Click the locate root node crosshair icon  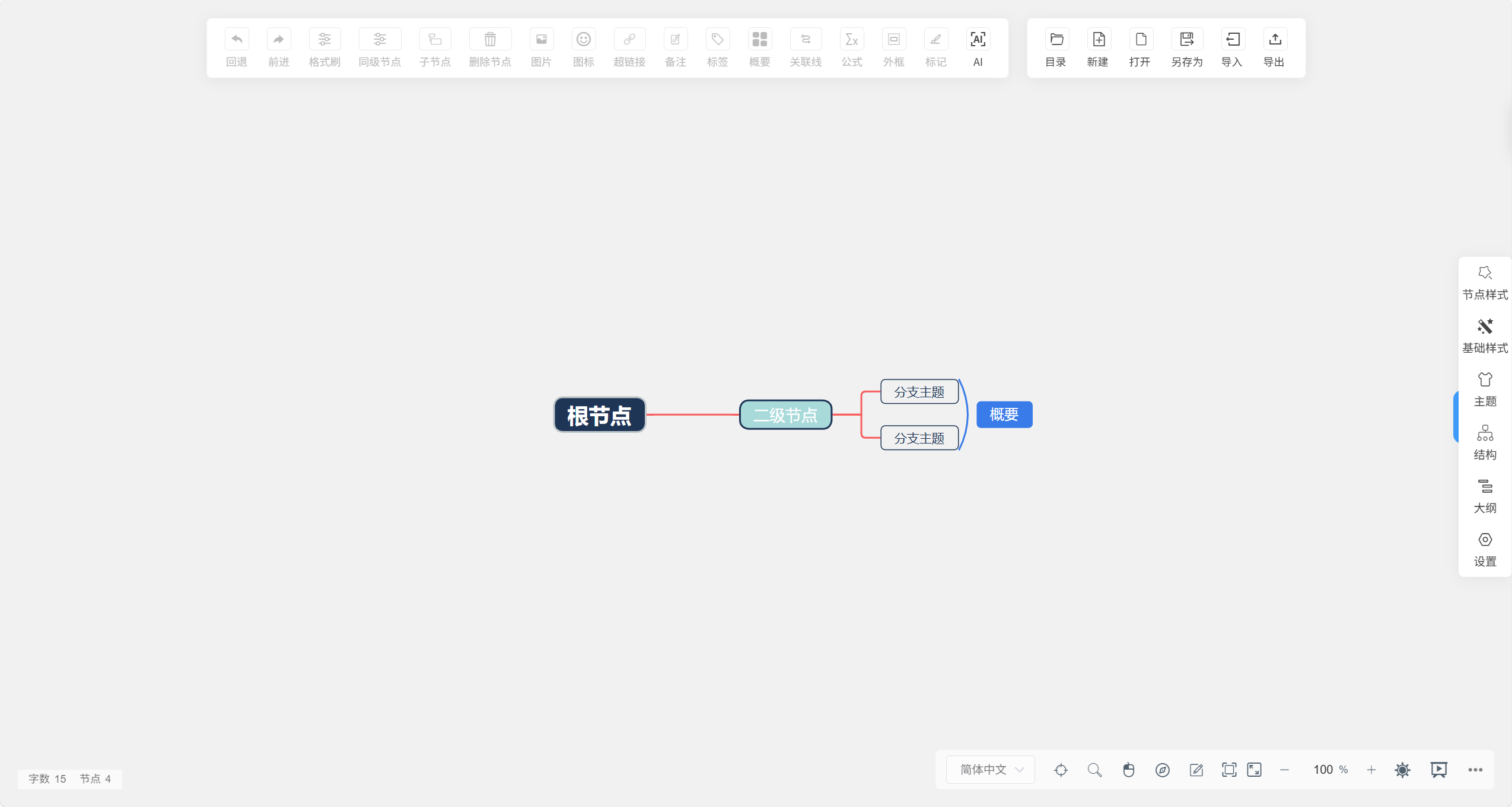[x=1061, y=770]
